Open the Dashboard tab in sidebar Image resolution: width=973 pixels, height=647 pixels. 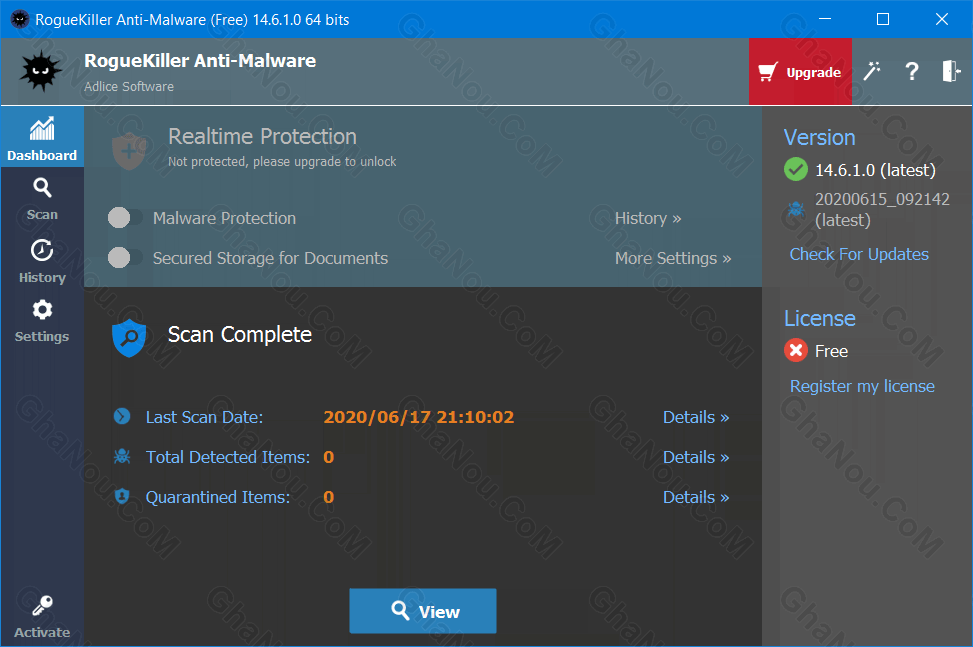(x=42, y=138)
